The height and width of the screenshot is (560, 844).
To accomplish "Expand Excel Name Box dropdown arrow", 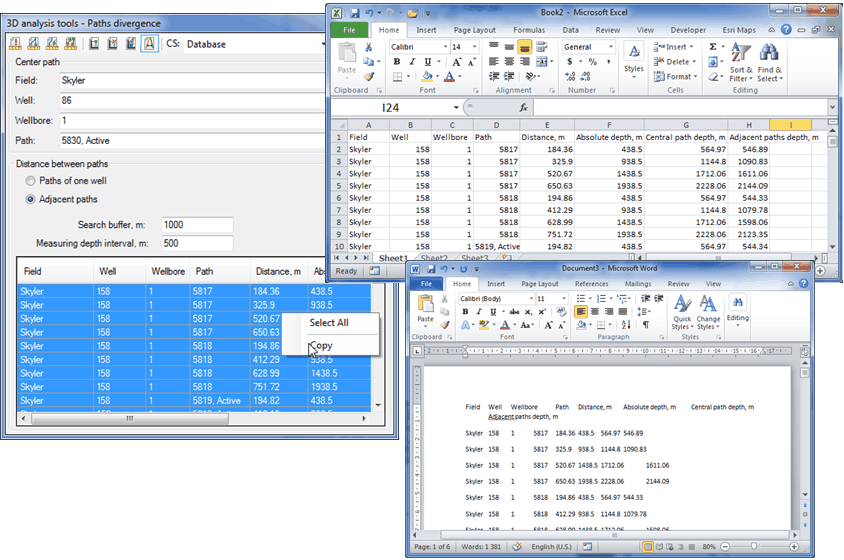I will 456,108.
